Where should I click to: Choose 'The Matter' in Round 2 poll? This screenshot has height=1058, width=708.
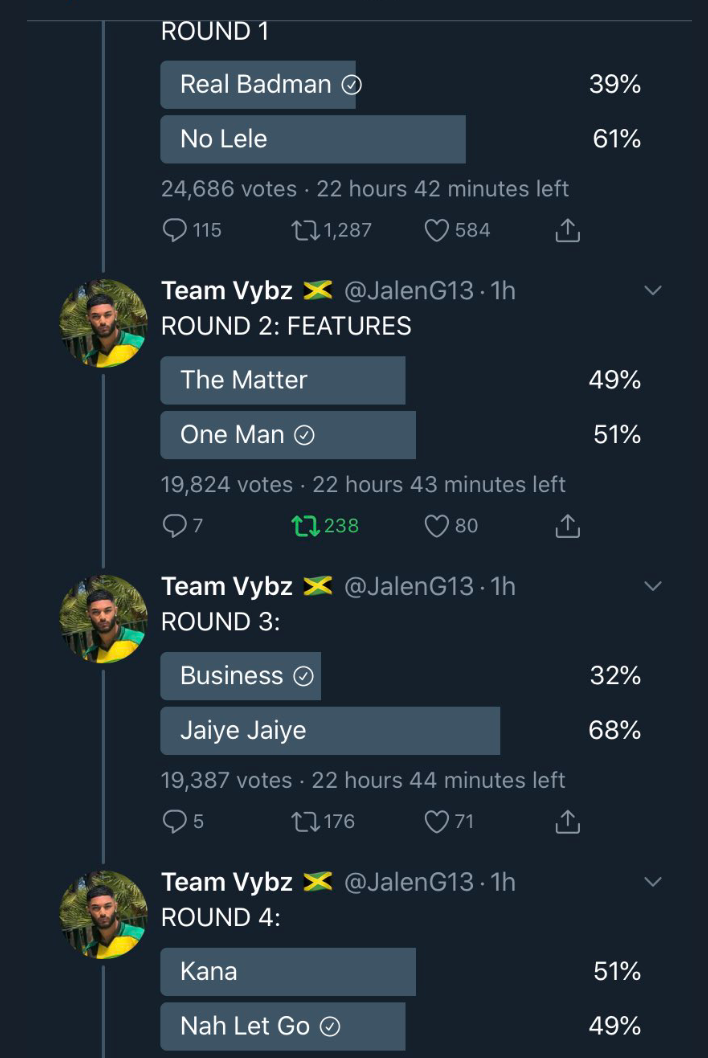(x=283, y=380)
